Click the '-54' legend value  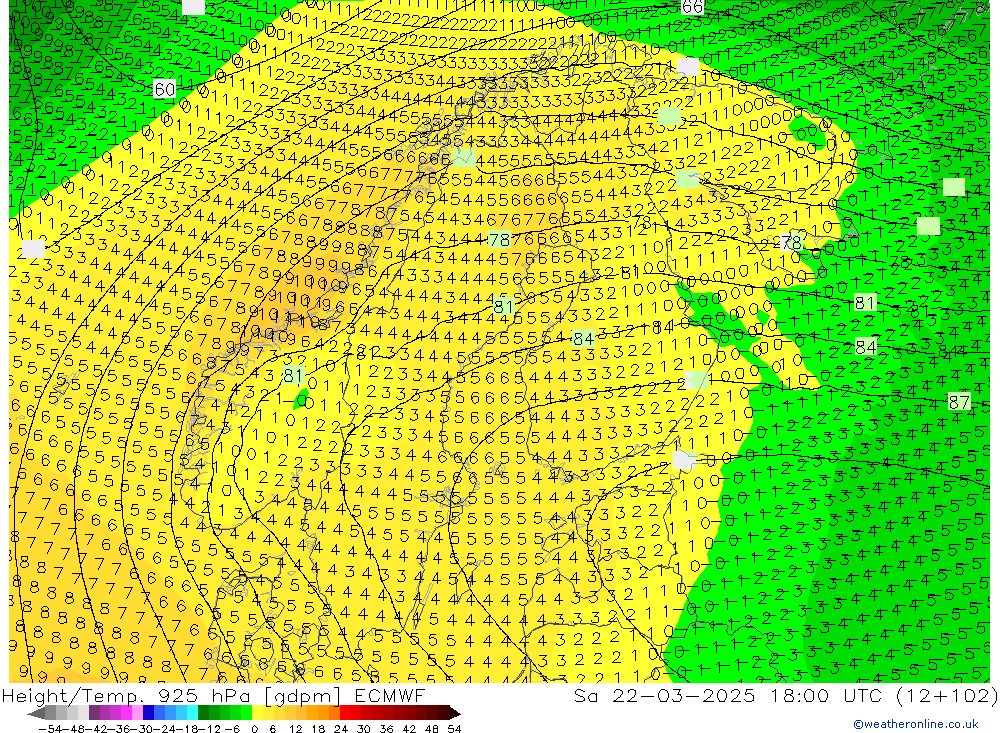click(x=50, y=729)
